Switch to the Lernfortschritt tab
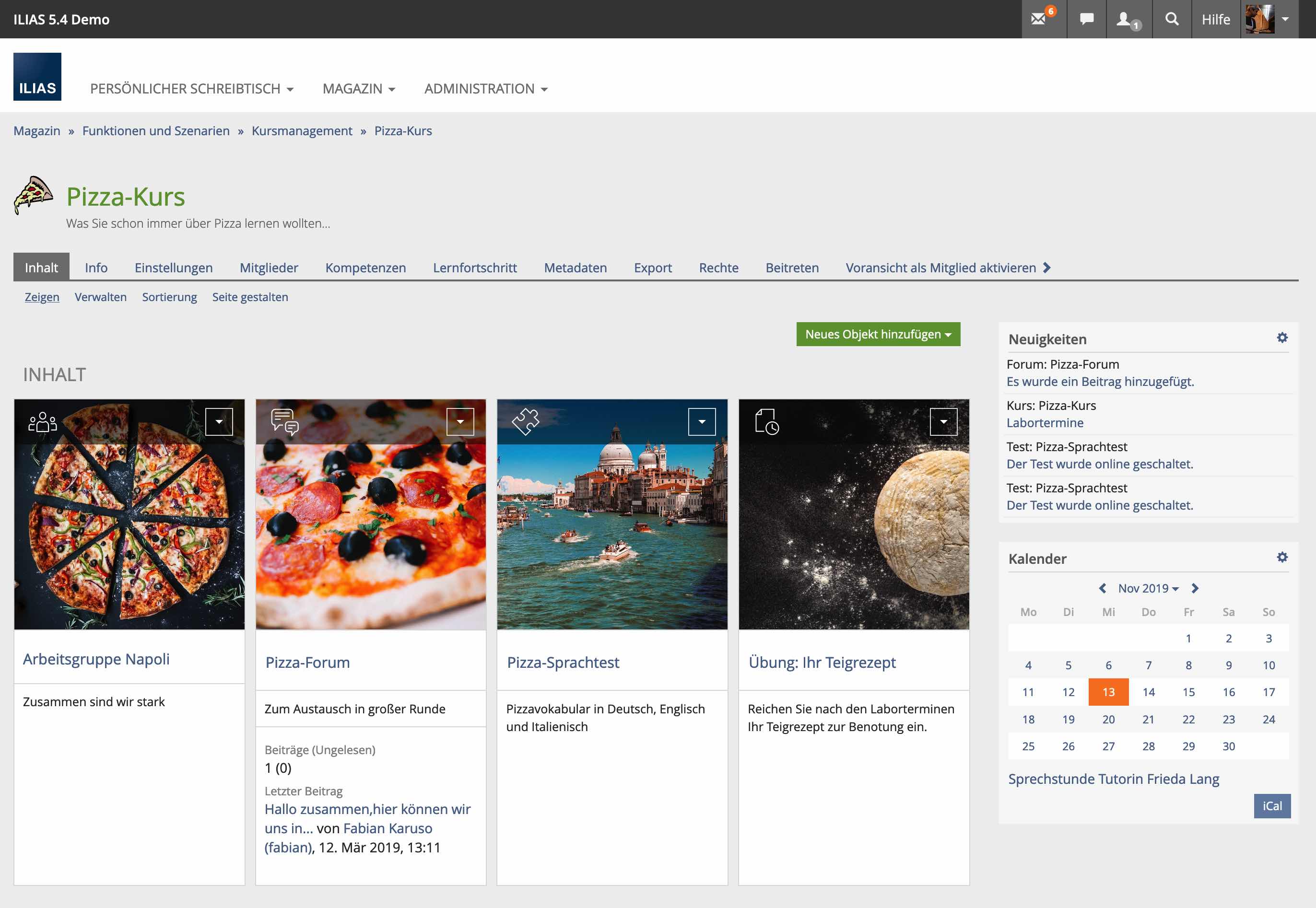Image resolution: width=1316 pixels, height=908 pixels. (475, 268)
